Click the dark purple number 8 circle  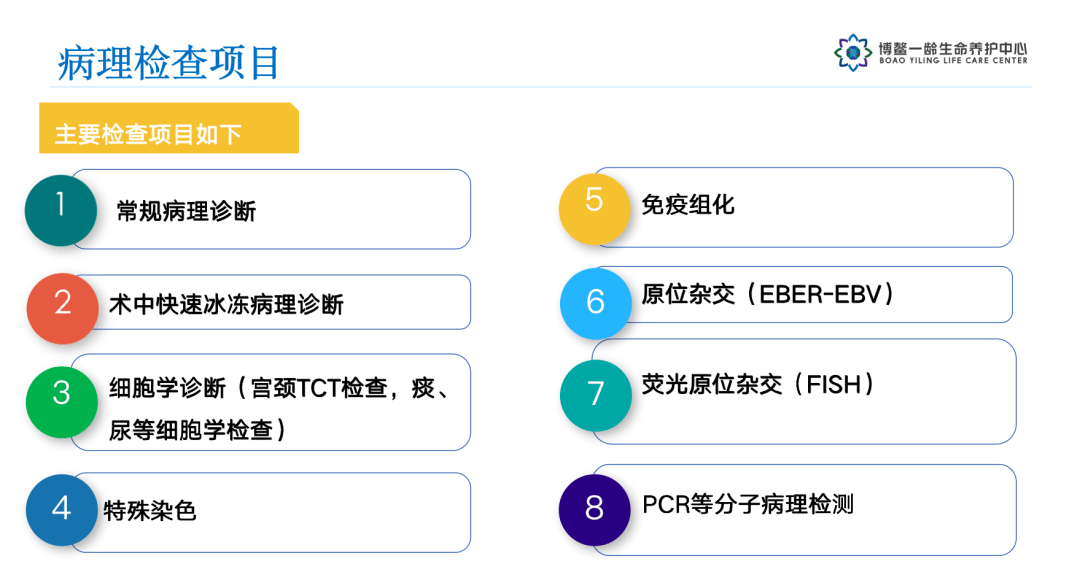(594, 509)
